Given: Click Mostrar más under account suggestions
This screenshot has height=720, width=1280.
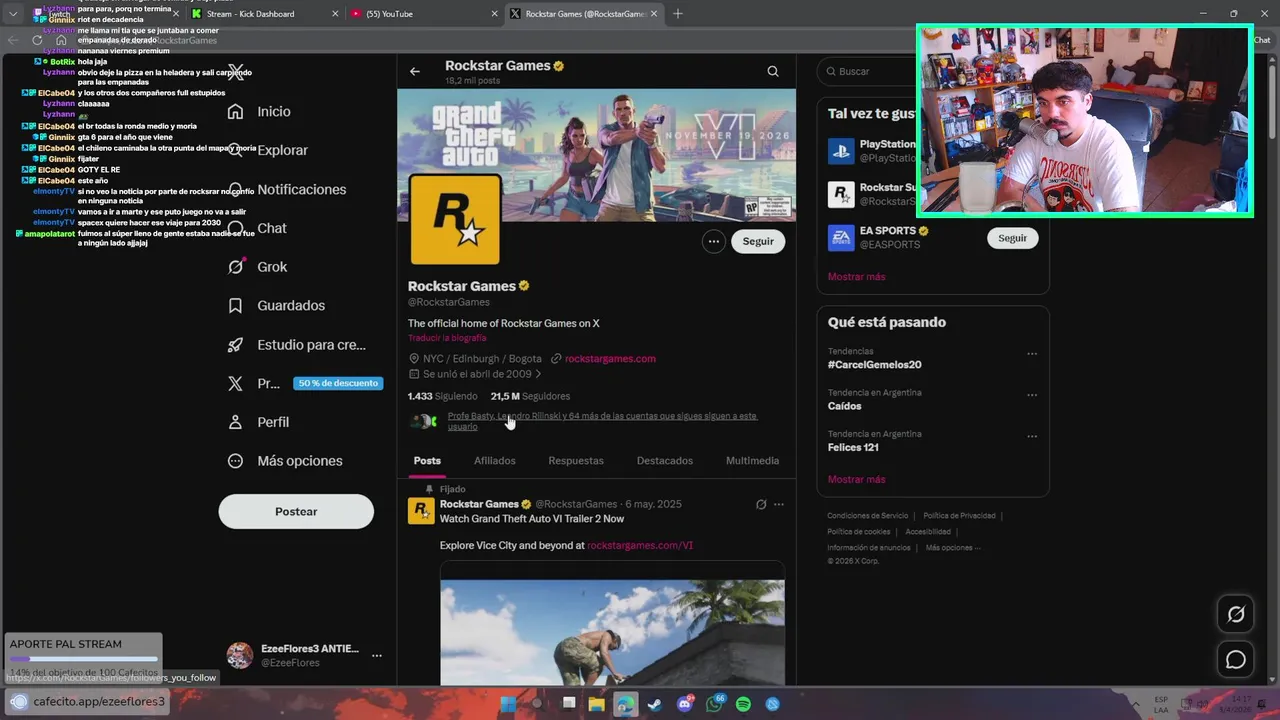Looking at the screenshot, I should [x=856, y=276].
